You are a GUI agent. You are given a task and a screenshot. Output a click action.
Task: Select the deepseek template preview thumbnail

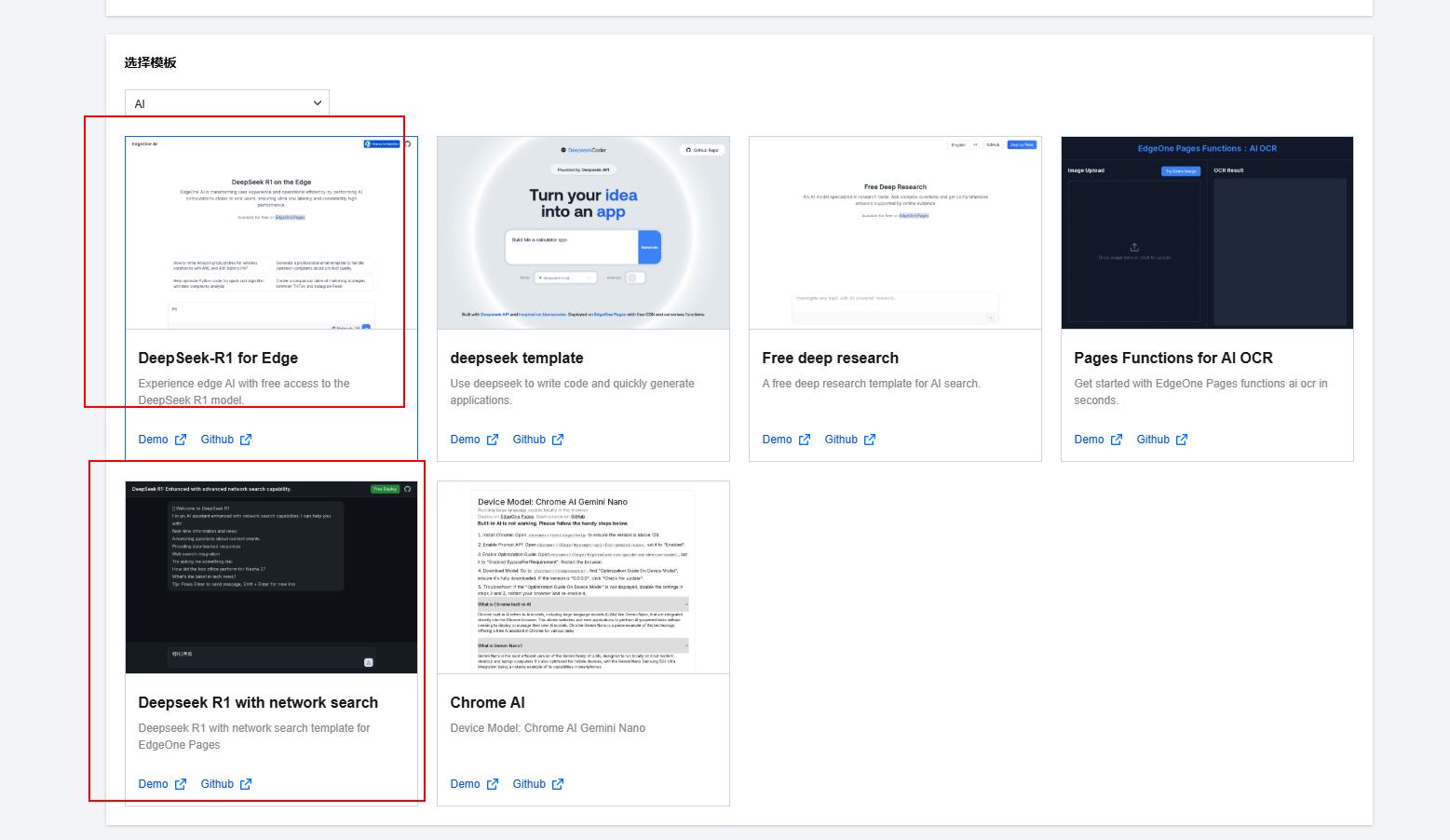click(x=583, y=233)
